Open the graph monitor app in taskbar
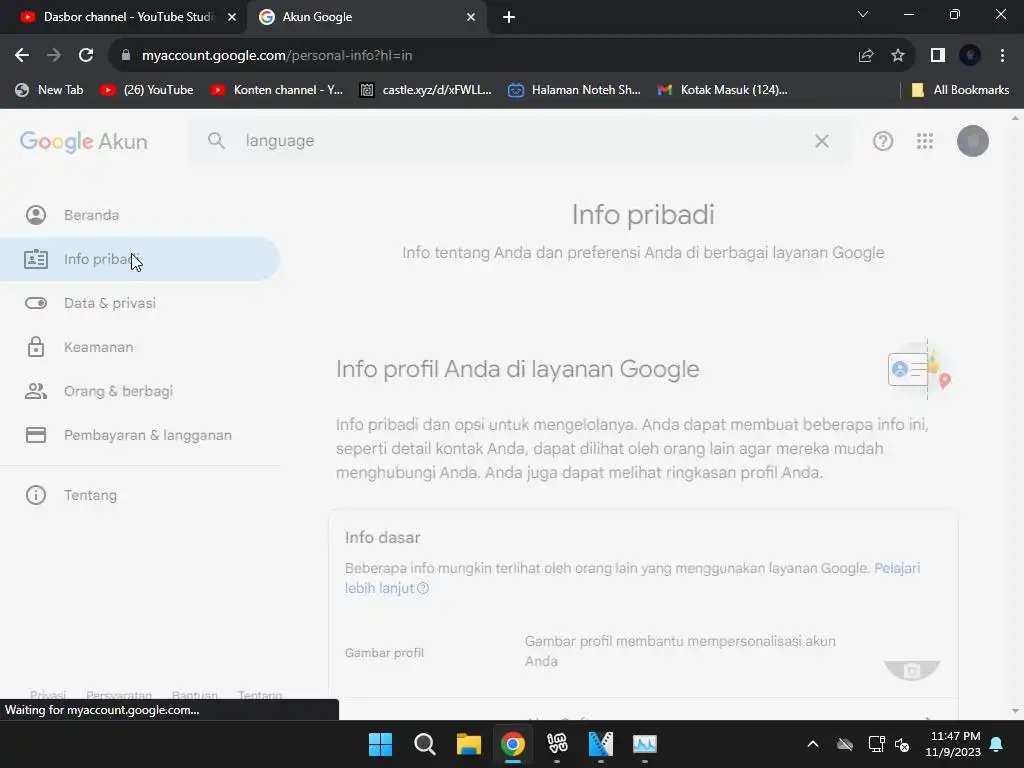Image resolution: width=1024 pixels, height=768 pixels. [x=645, y=744]
